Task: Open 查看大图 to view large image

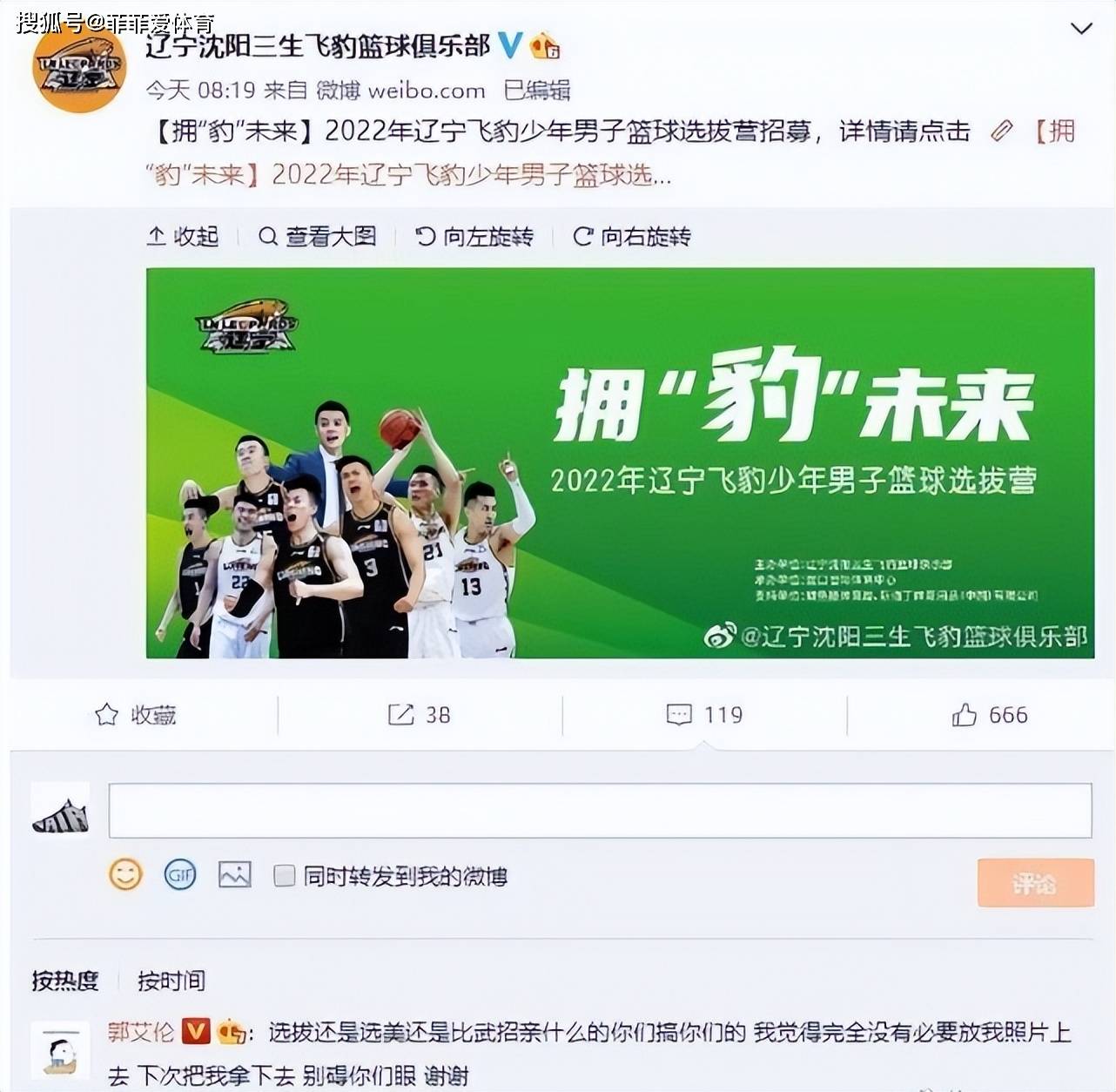Action: pos(318,236)
